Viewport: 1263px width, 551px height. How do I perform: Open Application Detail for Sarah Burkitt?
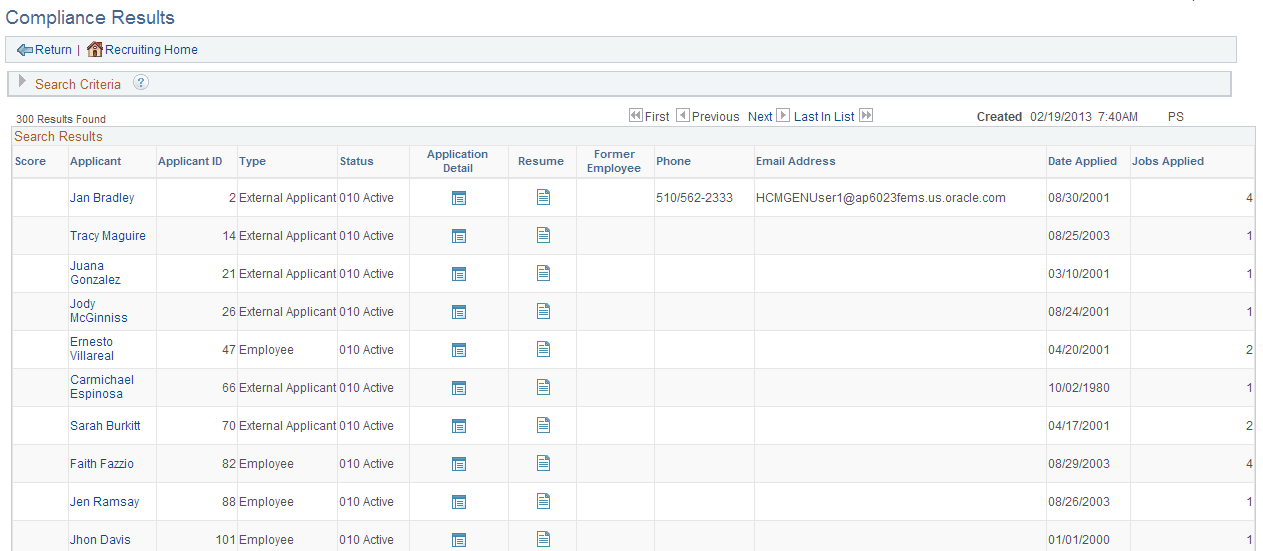coord(459,426)
